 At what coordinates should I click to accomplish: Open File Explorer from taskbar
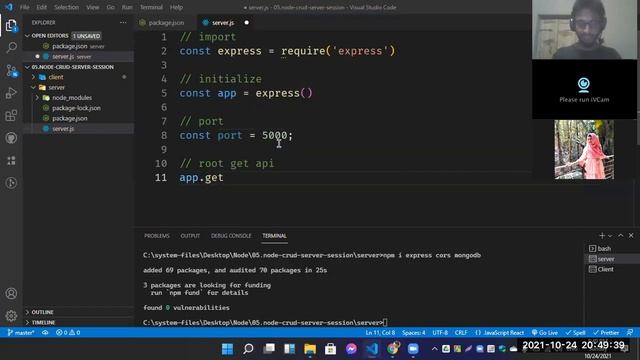(310, 349)
